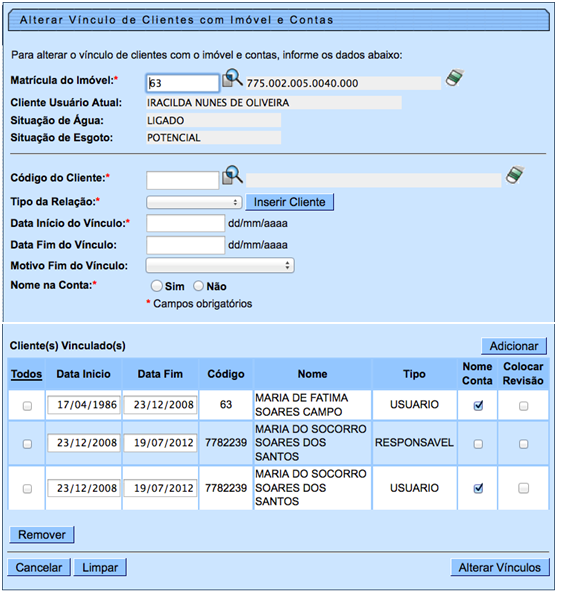This screenshot has width=567, height=606.
Task: Click code 7782239 in the RESPONSAVEL row
Action: 226,443
